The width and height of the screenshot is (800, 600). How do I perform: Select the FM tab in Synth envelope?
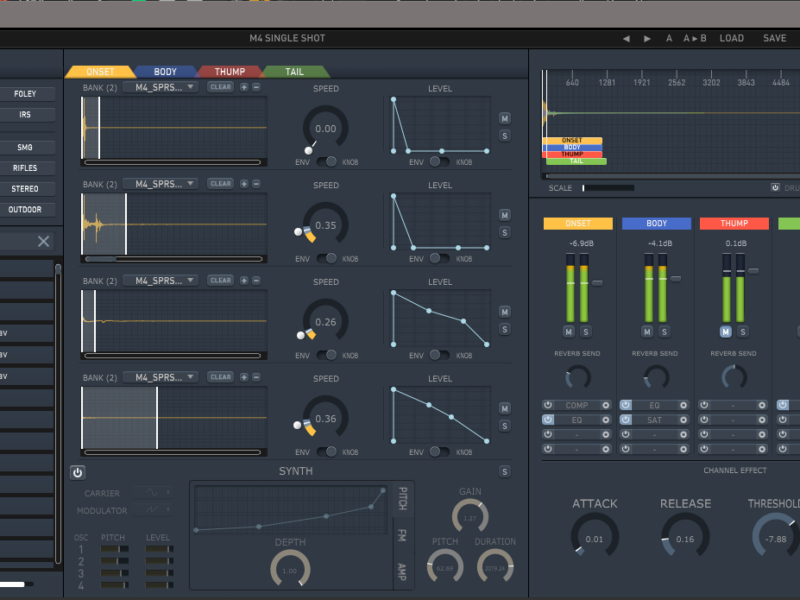click(402, 535)
